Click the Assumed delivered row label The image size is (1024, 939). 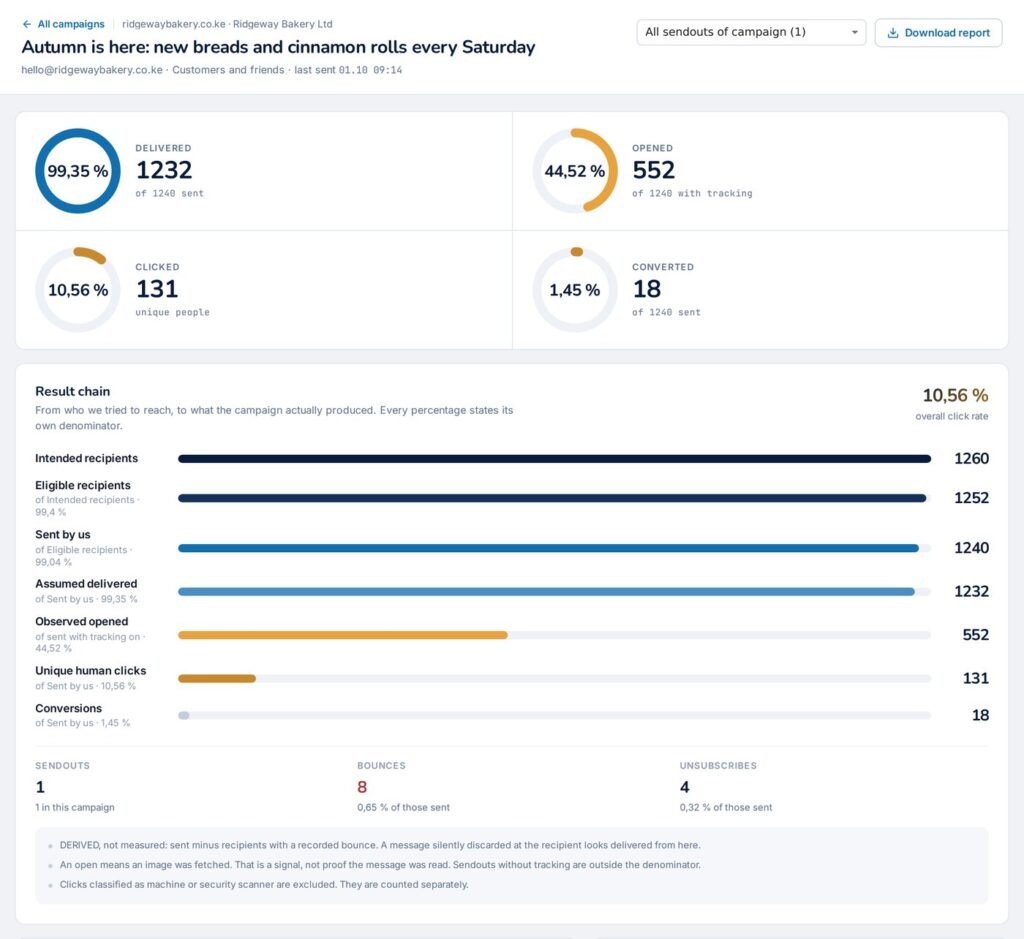point(86,584)
